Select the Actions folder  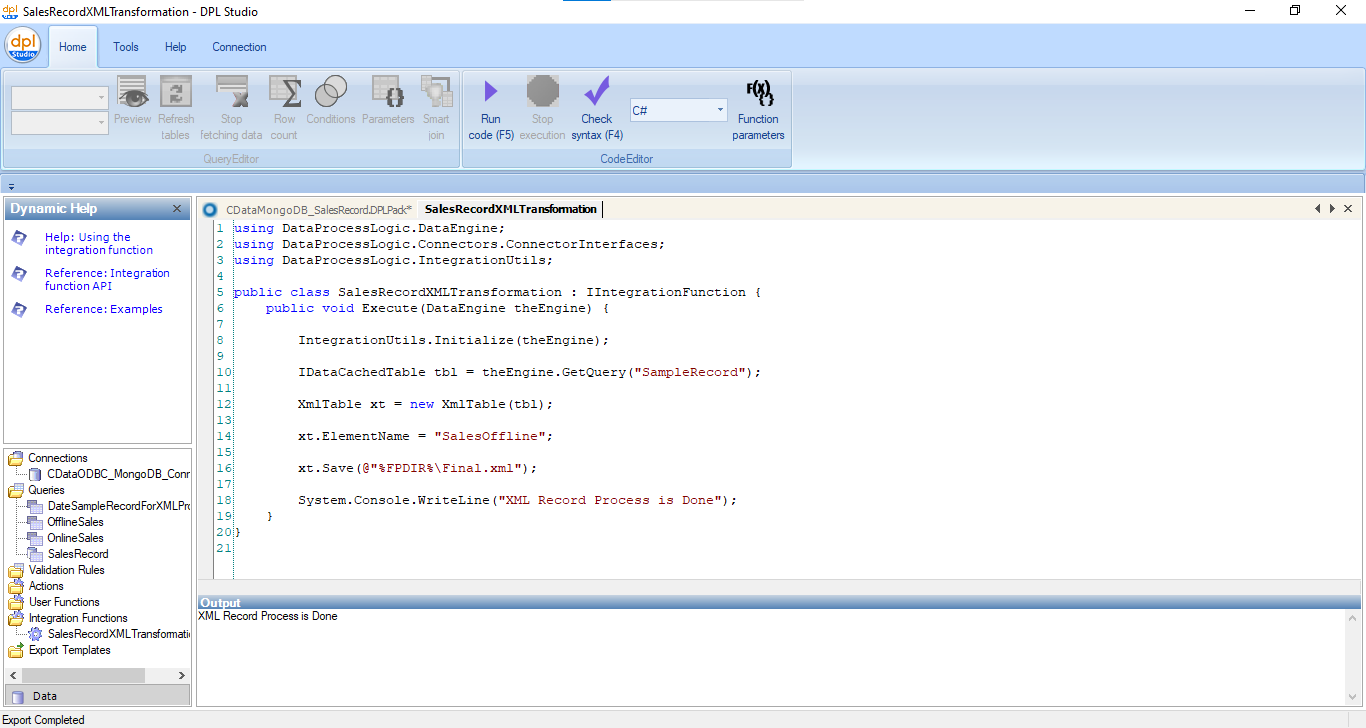tap(46, 586)
